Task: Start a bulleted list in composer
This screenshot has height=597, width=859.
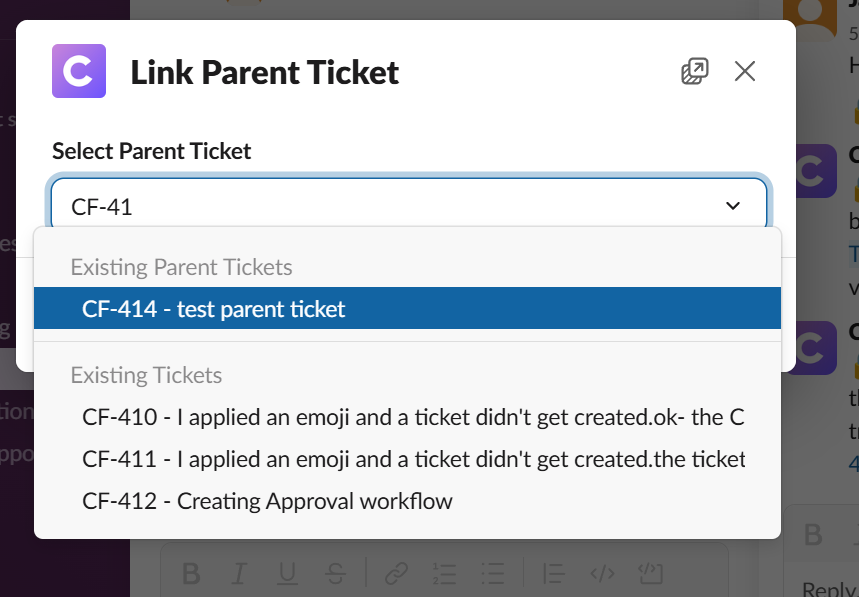Action: tap(493, 573)
